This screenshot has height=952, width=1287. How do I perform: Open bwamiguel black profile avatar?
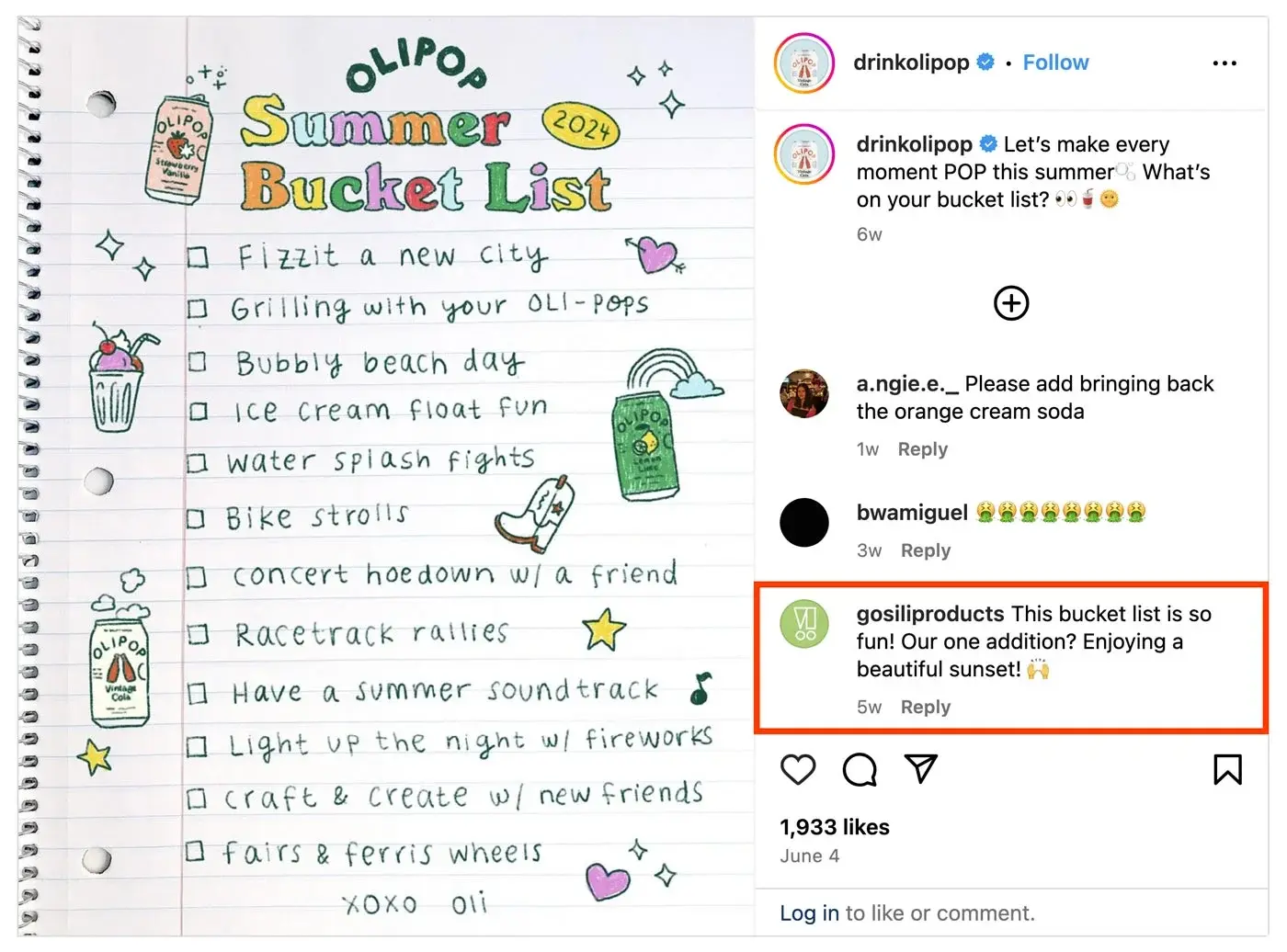804,522
